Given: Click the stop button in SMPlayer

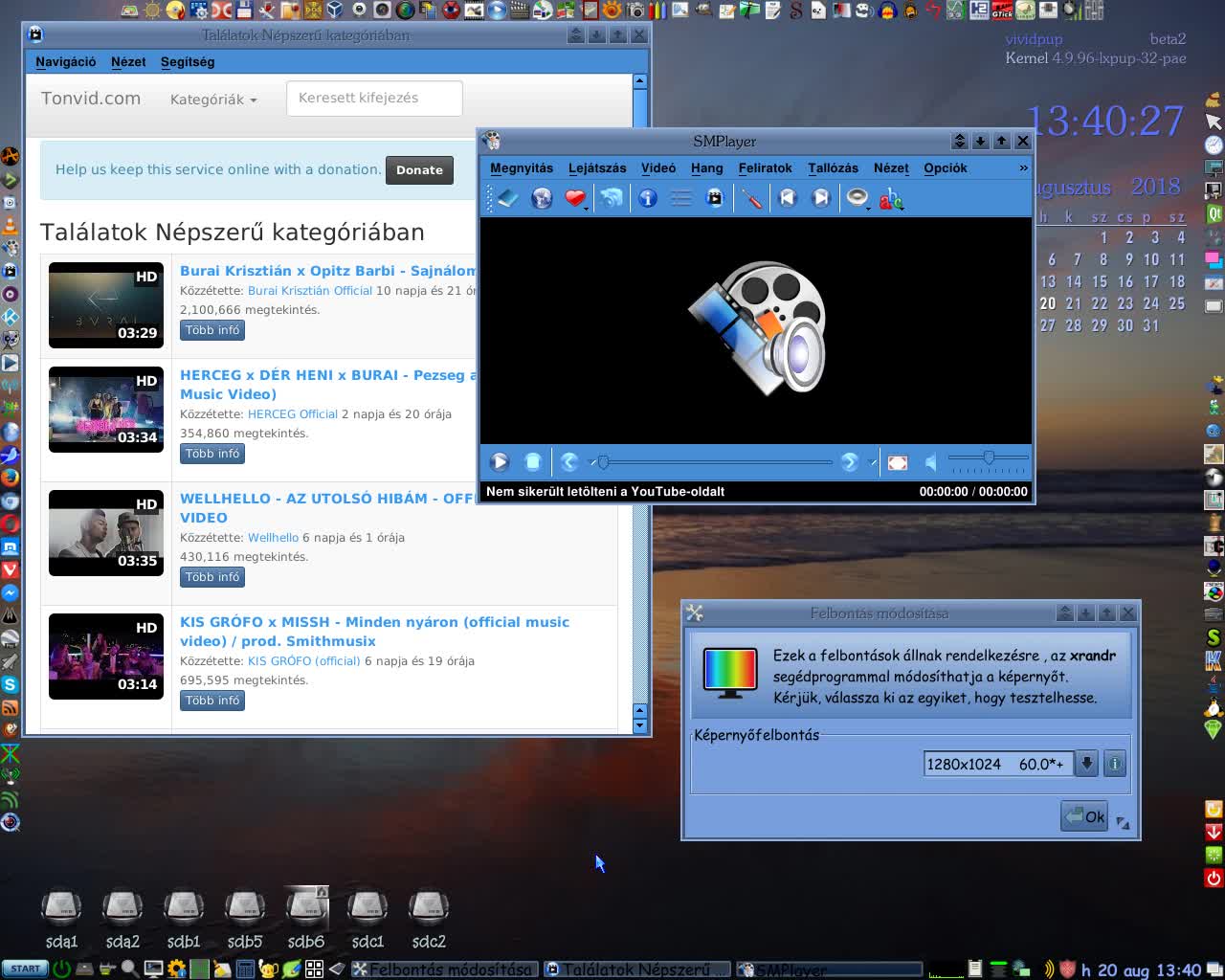Looking at the screenshot, I should (x=533, y=462).
